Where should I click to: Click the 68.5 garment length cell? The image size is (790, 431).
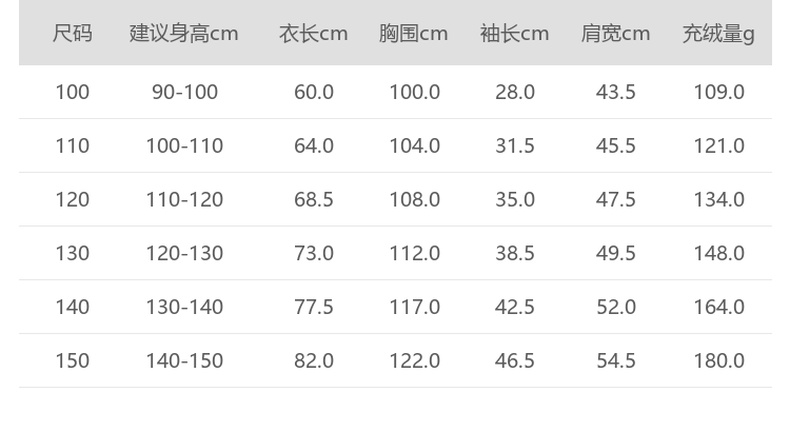click(313, 200)
